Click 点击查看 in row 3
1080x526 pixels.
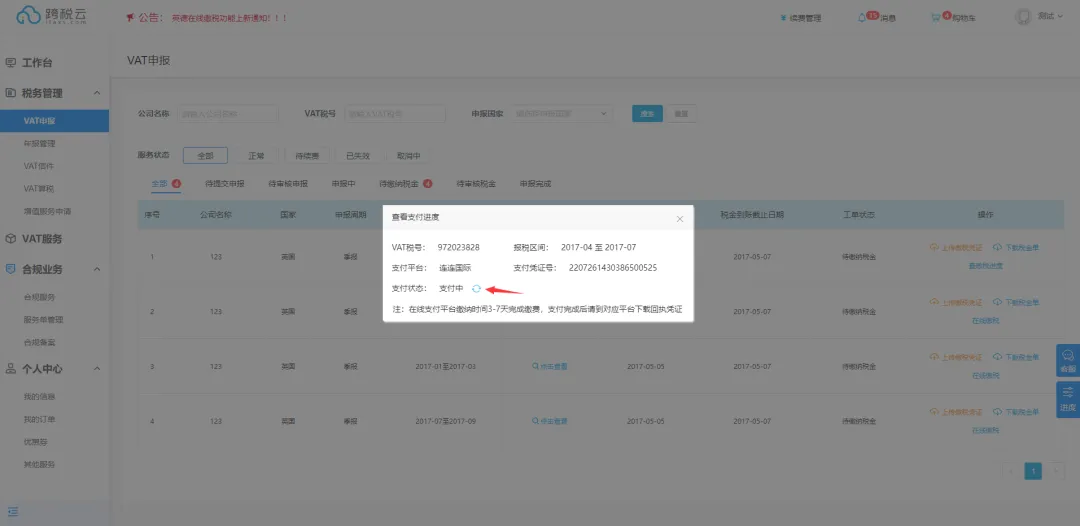click(x=550, y=366)
